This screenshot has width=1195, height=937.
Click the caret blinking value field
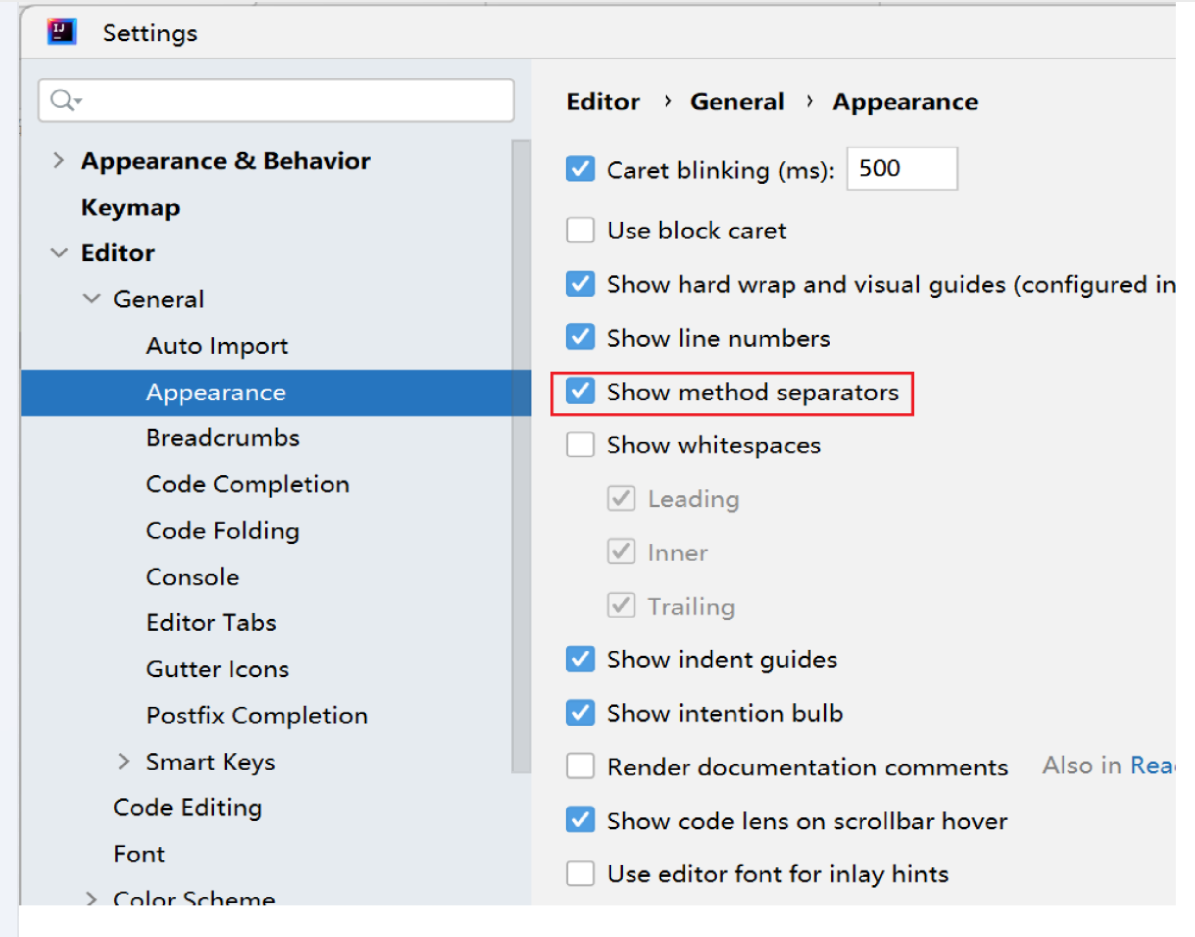point(900,168)
